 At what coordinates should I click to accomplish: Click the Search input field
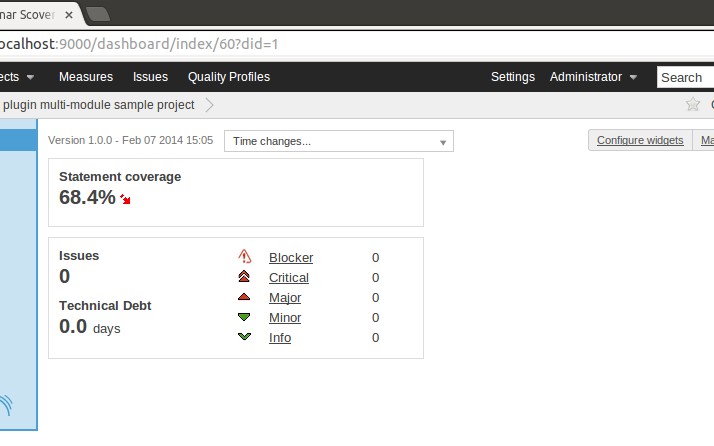coord(685,77)
